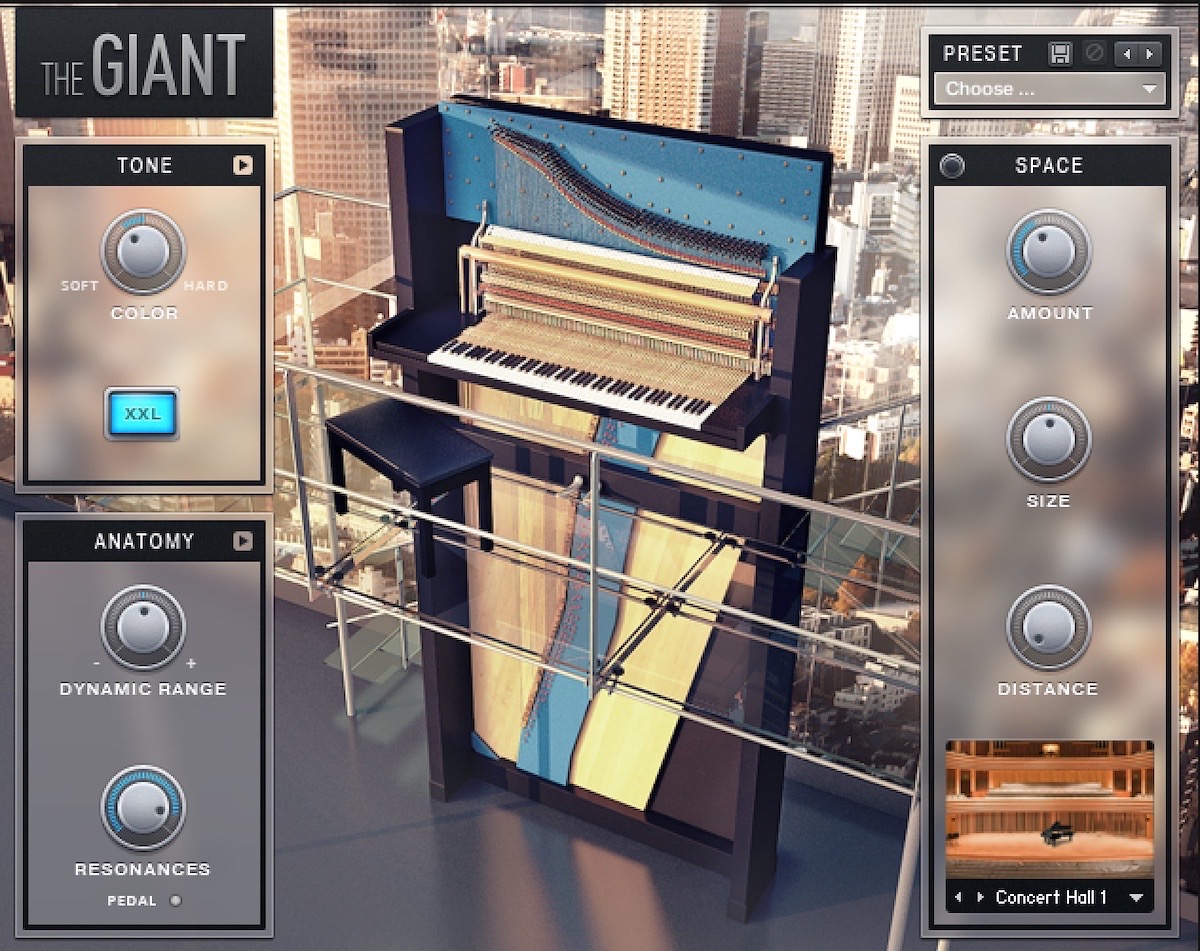Open the Concert Hall 1 room dropdown arrow
This screenshot has width=1200, height=951.
coord(1136,898)
